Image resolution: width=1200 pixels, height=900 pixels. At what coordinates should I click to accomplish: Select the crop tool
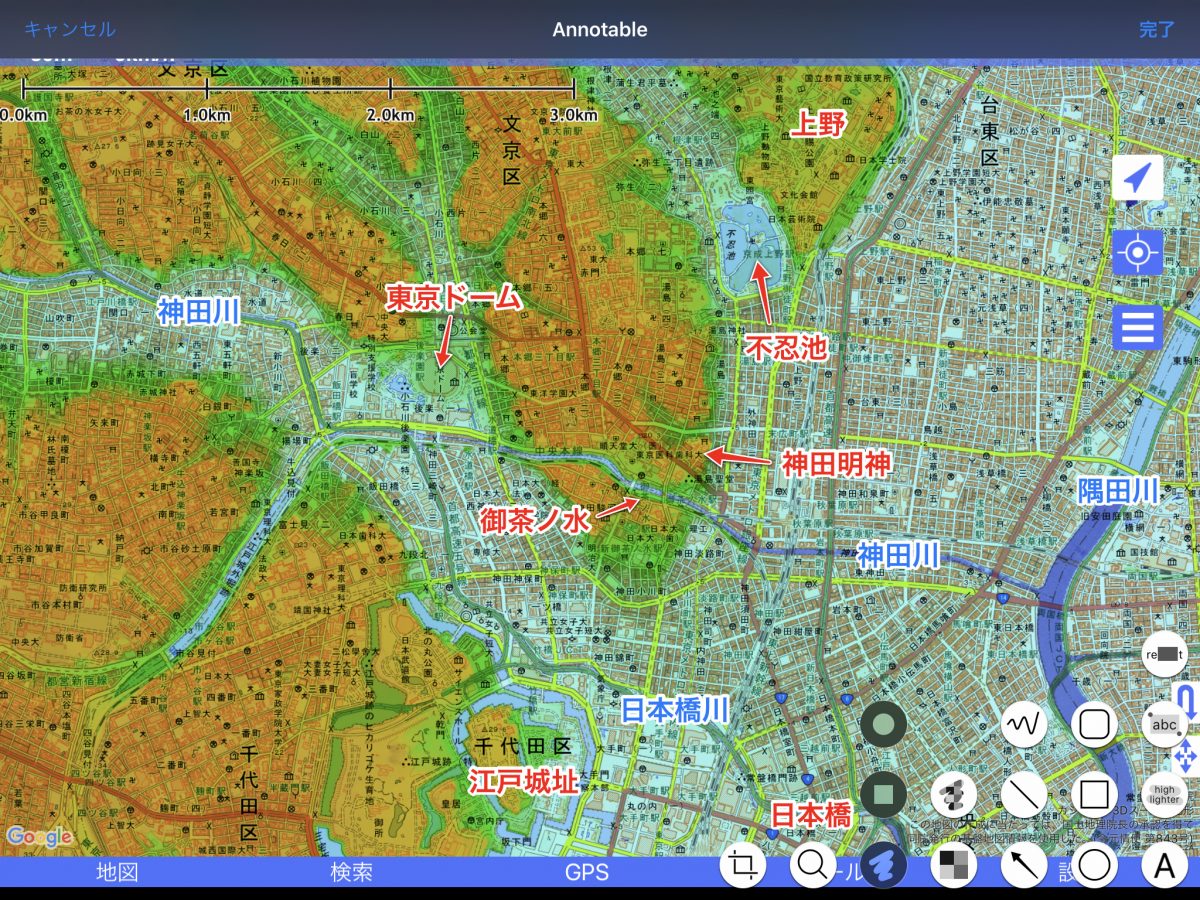(743, 865)
